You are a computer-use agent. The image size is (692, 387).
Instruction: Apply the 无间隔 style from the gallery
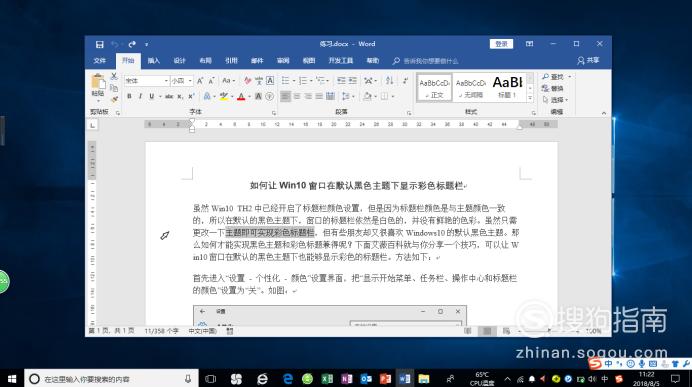pos(471,87)
